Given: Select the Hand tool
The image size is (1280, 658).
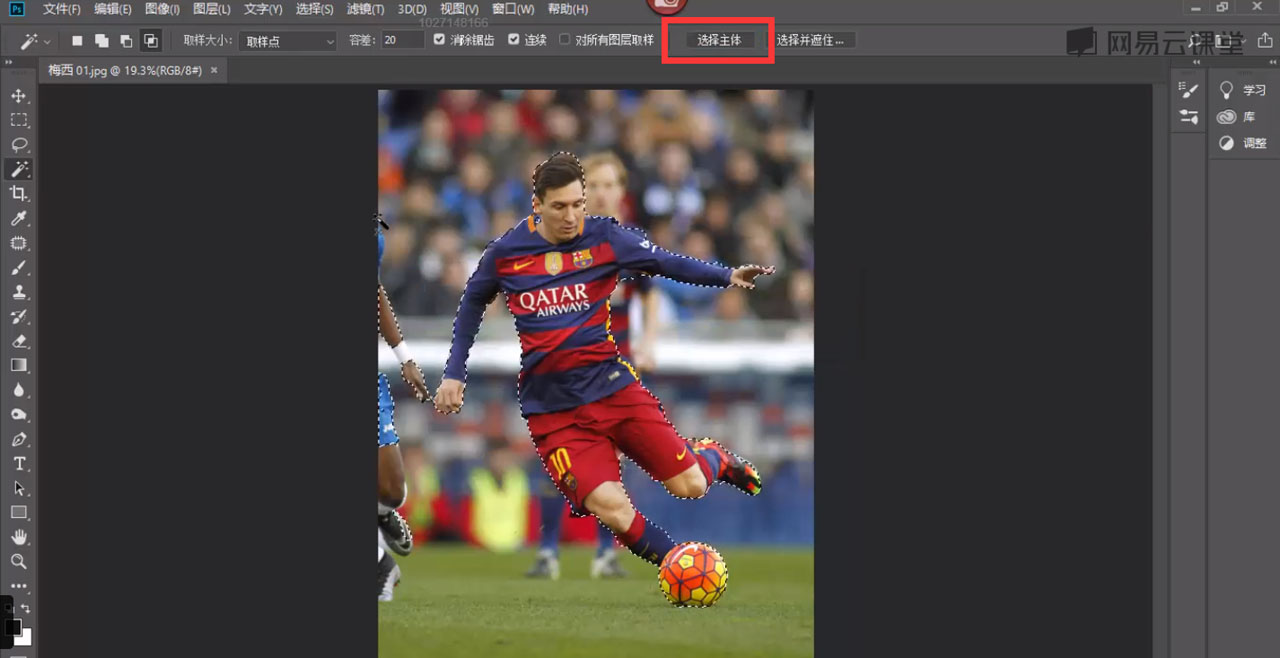Looking at the screenshot, I should 18,537.
